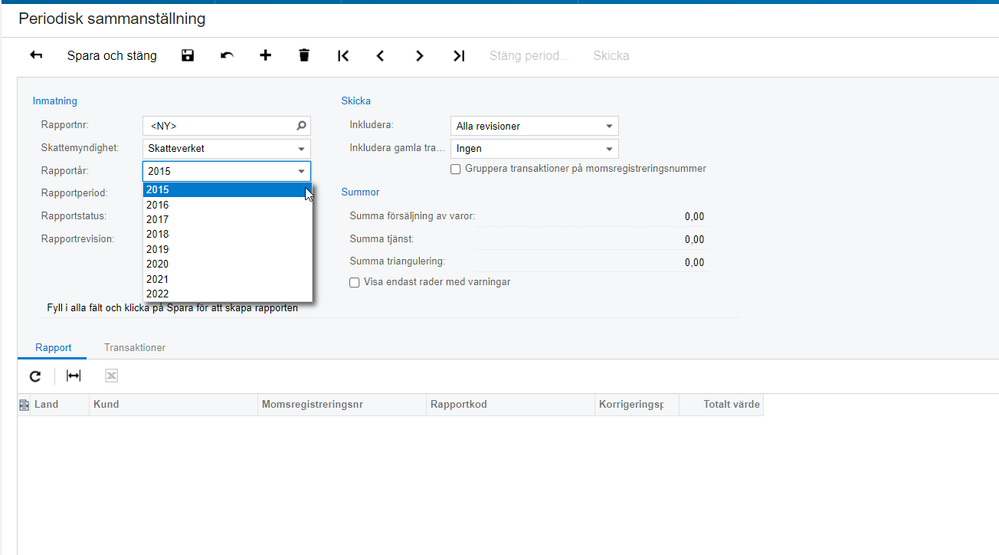Open the Skattemyndighet dropdown

(x=301, y=148)
